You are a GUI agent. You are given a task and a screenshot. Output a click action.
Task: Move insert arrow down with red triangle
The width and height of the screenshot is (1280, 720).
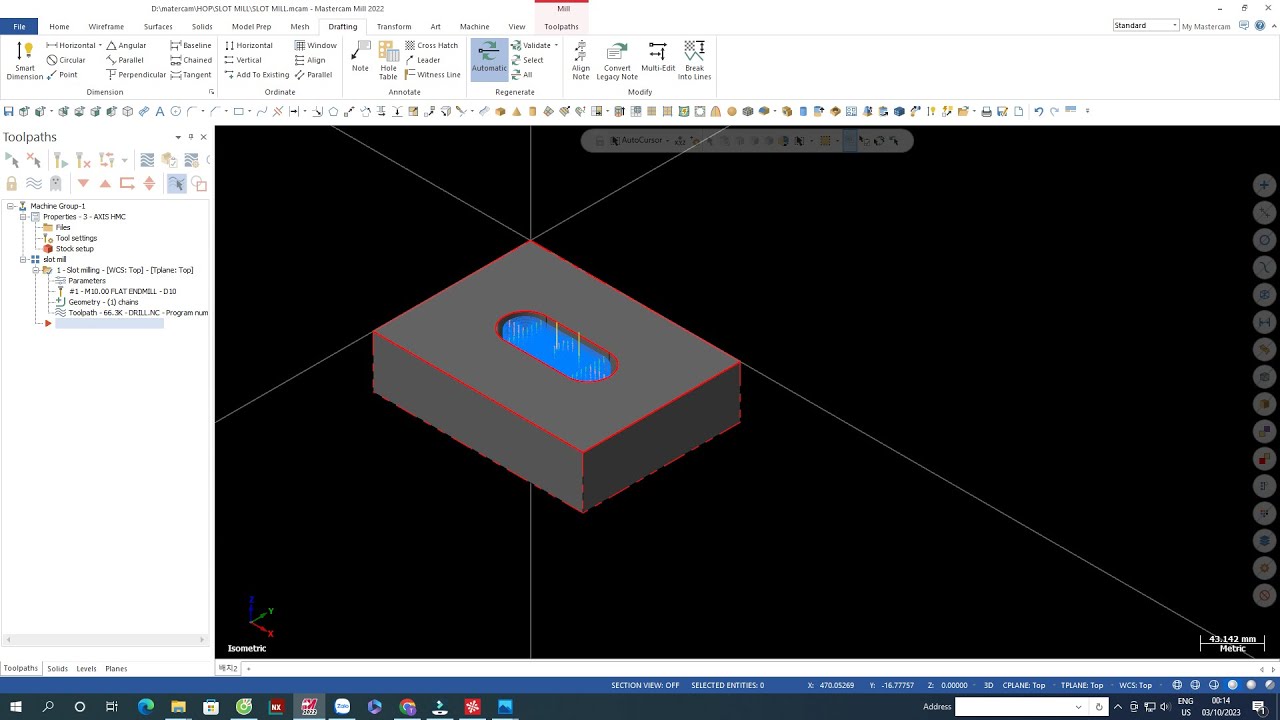click(x=83, y=183)
